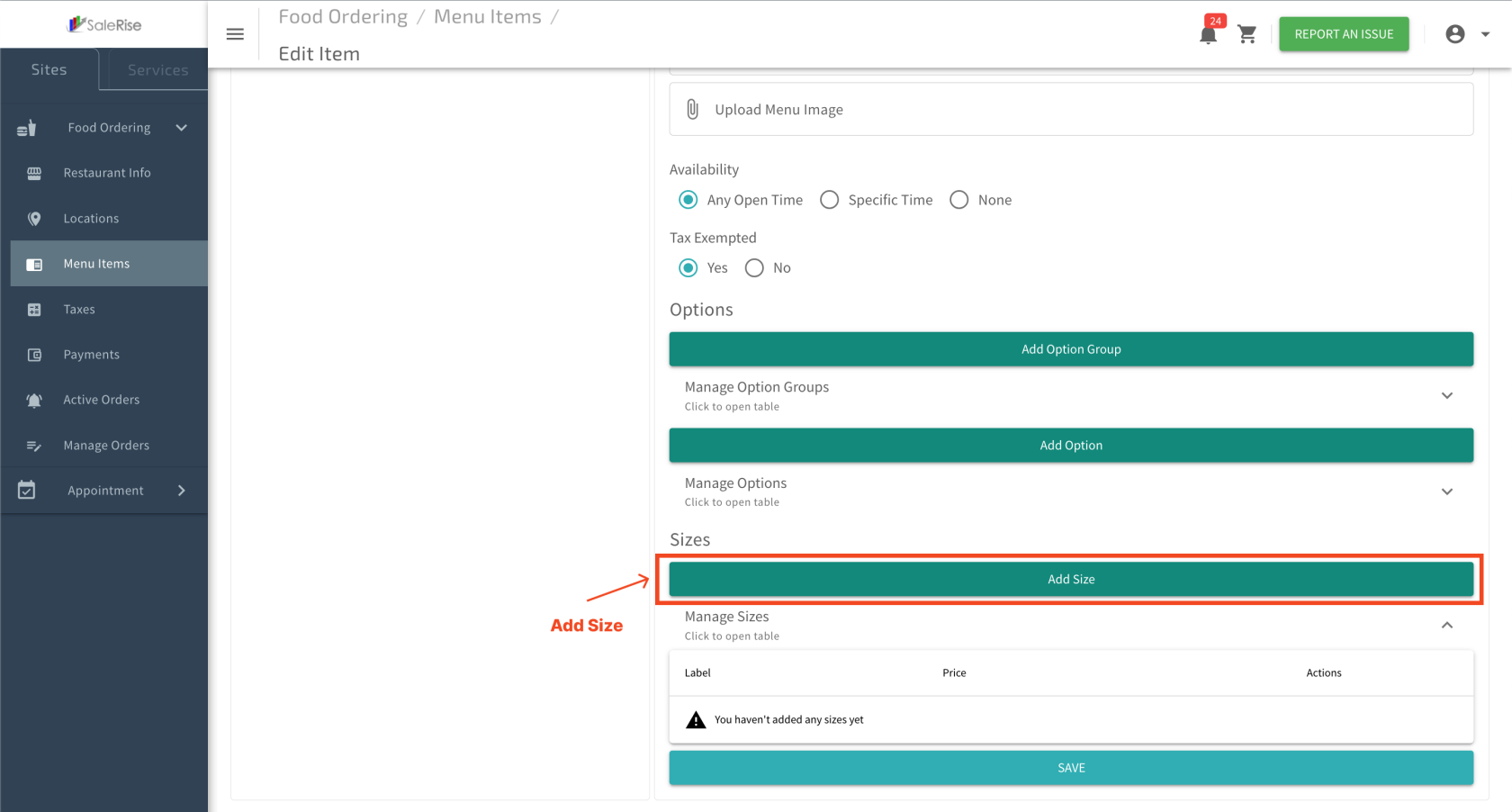
Task: Click the Active Orders alarm icon
Action: pyautogui.click(x=34, y=401)
